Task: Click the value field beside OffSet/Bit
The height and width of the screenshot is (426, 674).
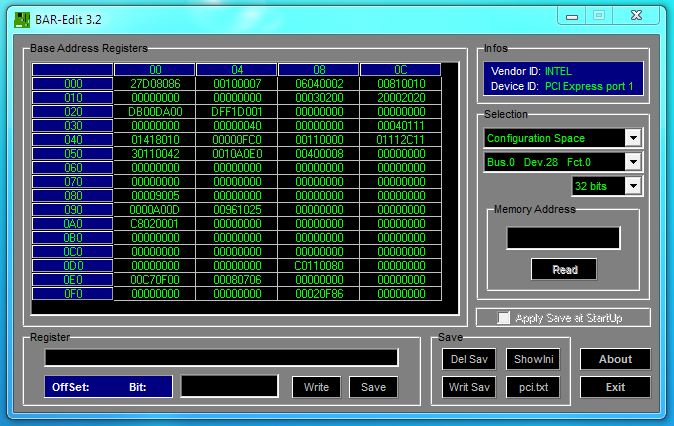Action: click(x=230, y=386)
